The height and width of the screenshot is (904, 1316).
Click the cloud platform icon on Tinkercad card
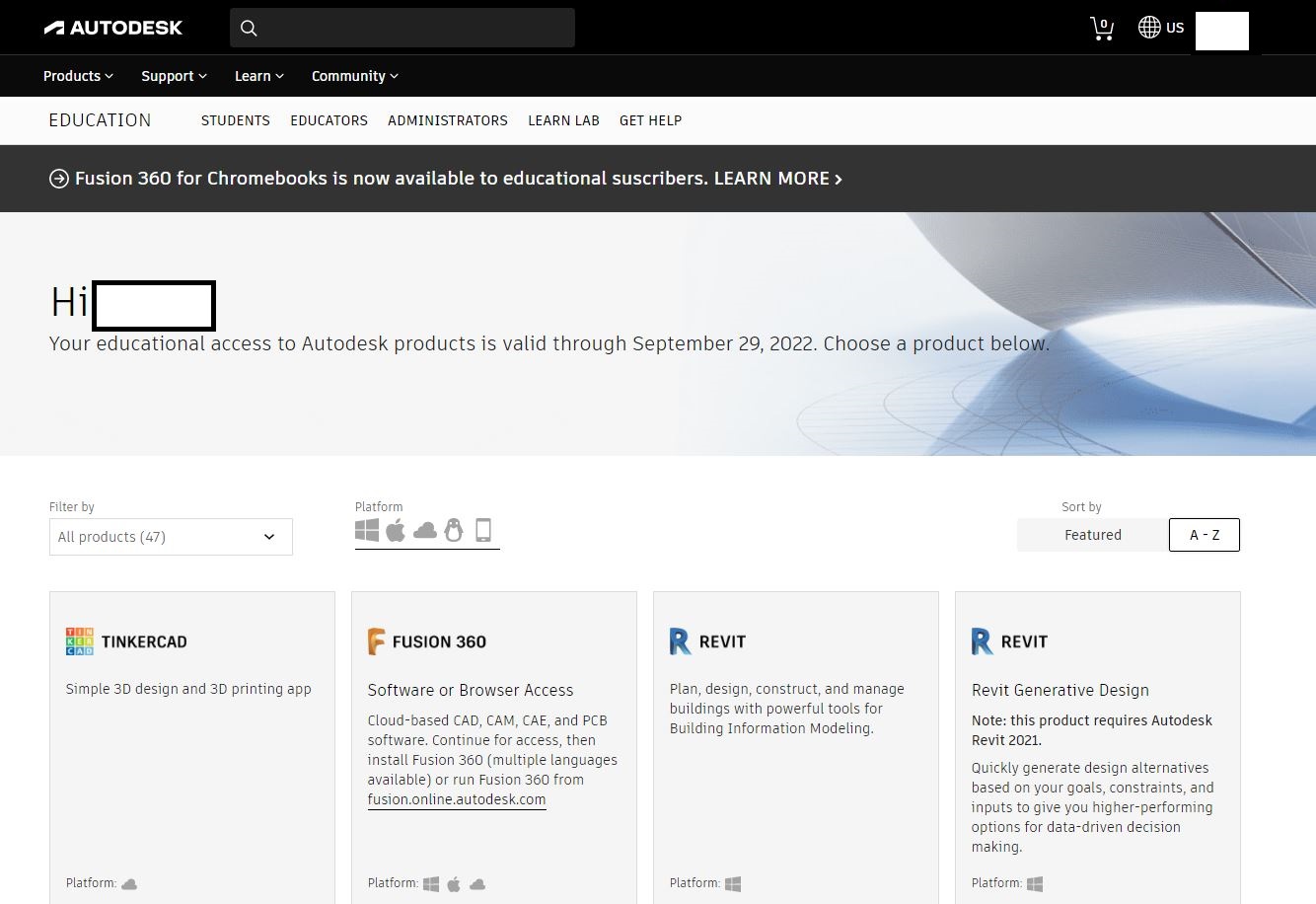point(127,883)
